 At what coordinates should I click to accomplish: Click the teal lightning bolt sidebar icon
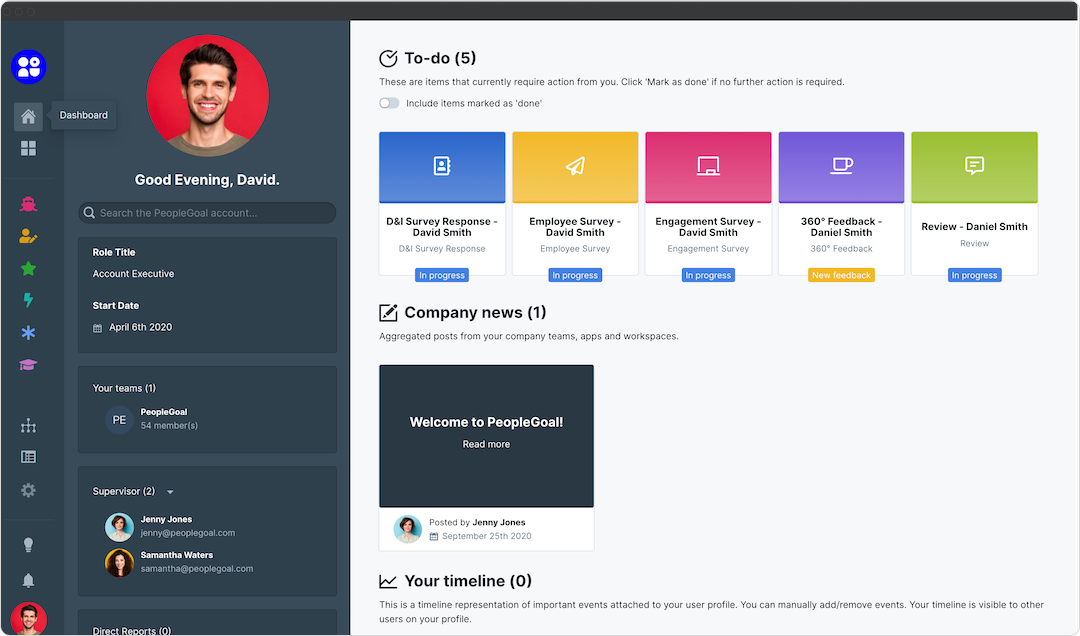tap(28, 300)
